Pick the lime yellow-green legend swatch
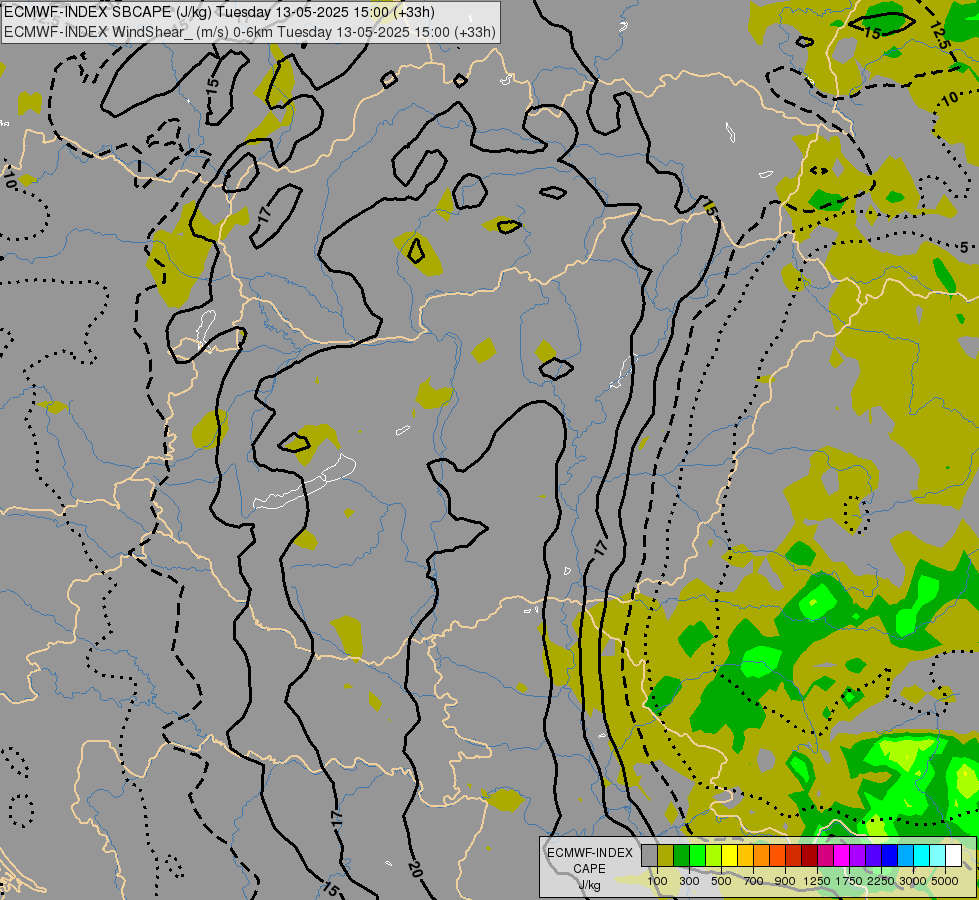Image resolution: width=979 pixels, height=900 pixels. coord(714,856)
